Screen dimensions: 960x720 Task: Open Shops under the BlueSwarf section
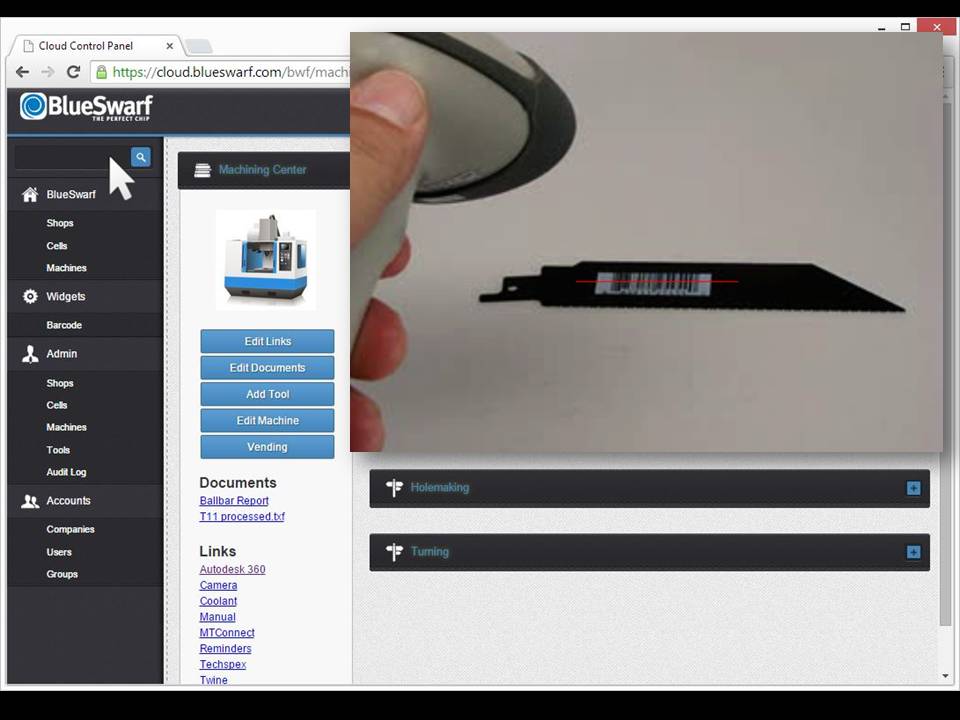pos(60,223)
